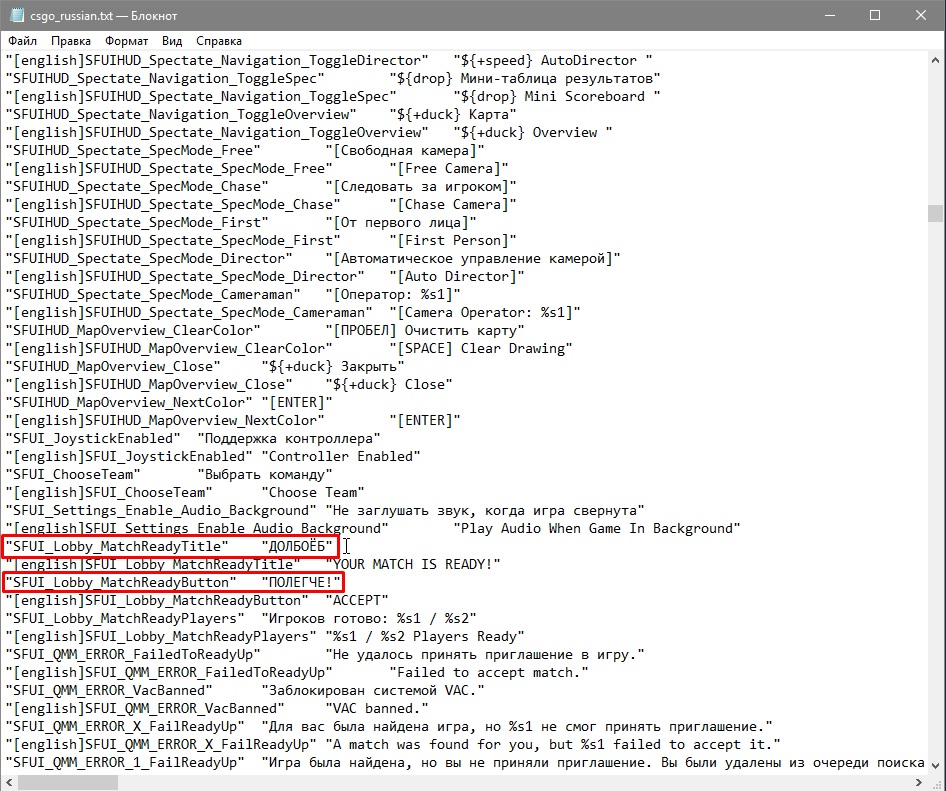Click "SFUI_Lobby_MatchReadyButton" key in Russian line
Screen dimensions: 946x791
(x=121, y=583)
